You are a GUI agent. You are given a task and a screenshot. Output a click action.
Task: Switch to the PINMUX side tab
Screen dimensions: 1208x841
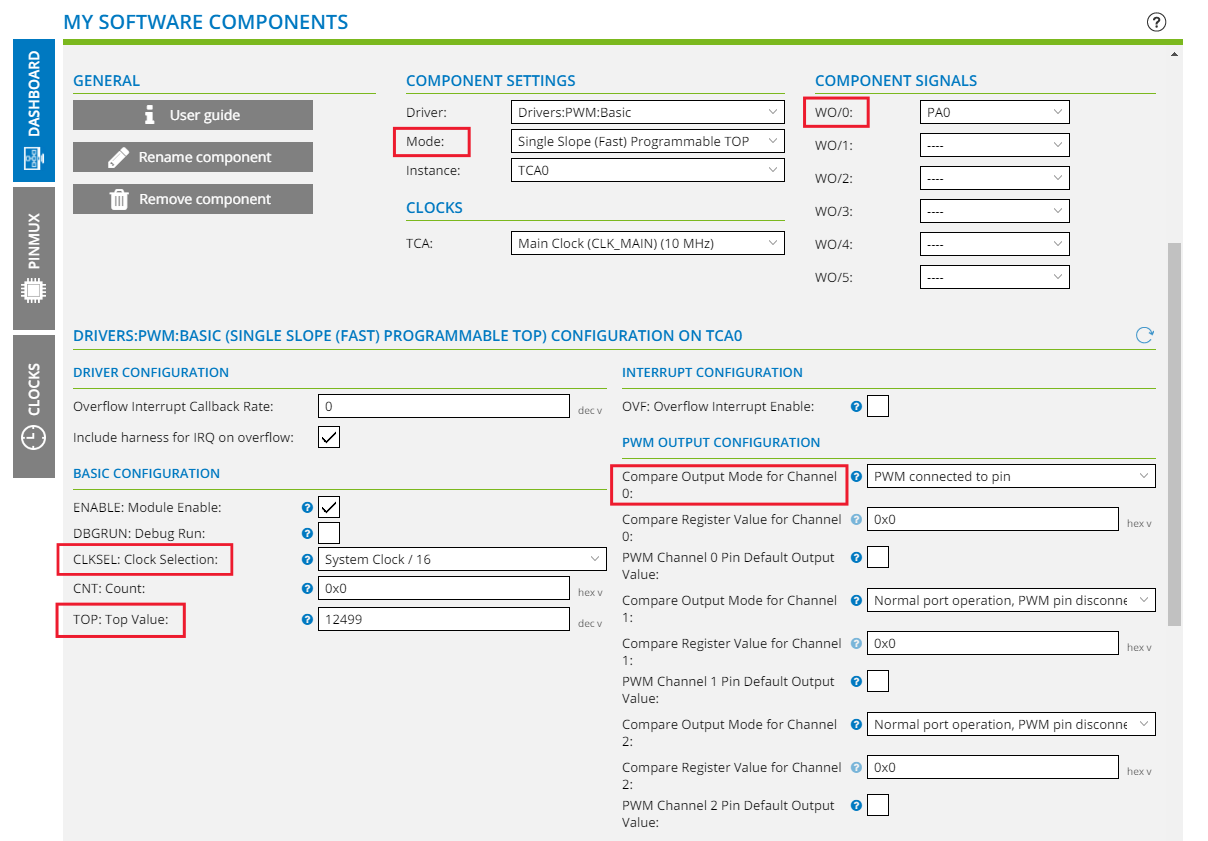pyautogui.click(x=34, y=258)
